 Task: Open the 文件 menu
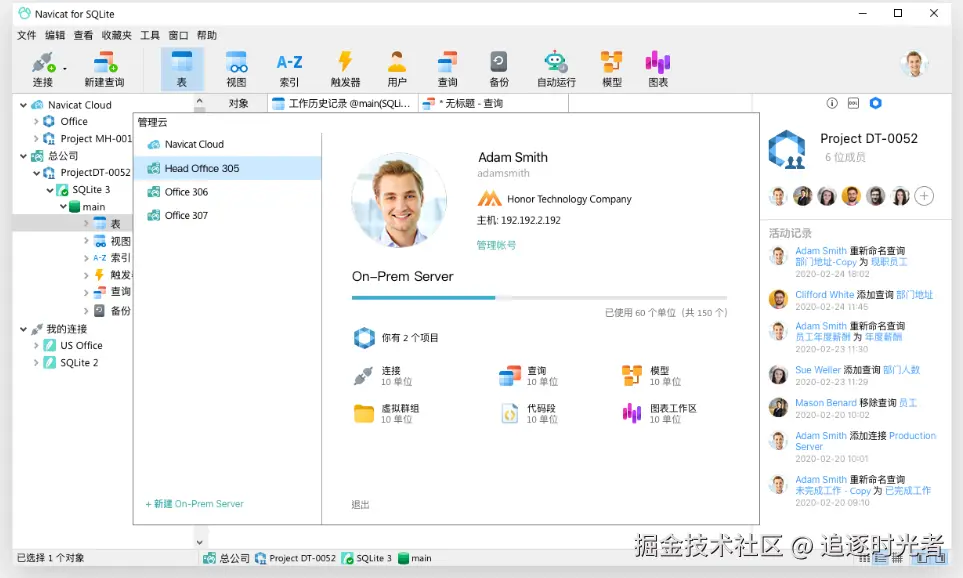(x=26, y=35)
